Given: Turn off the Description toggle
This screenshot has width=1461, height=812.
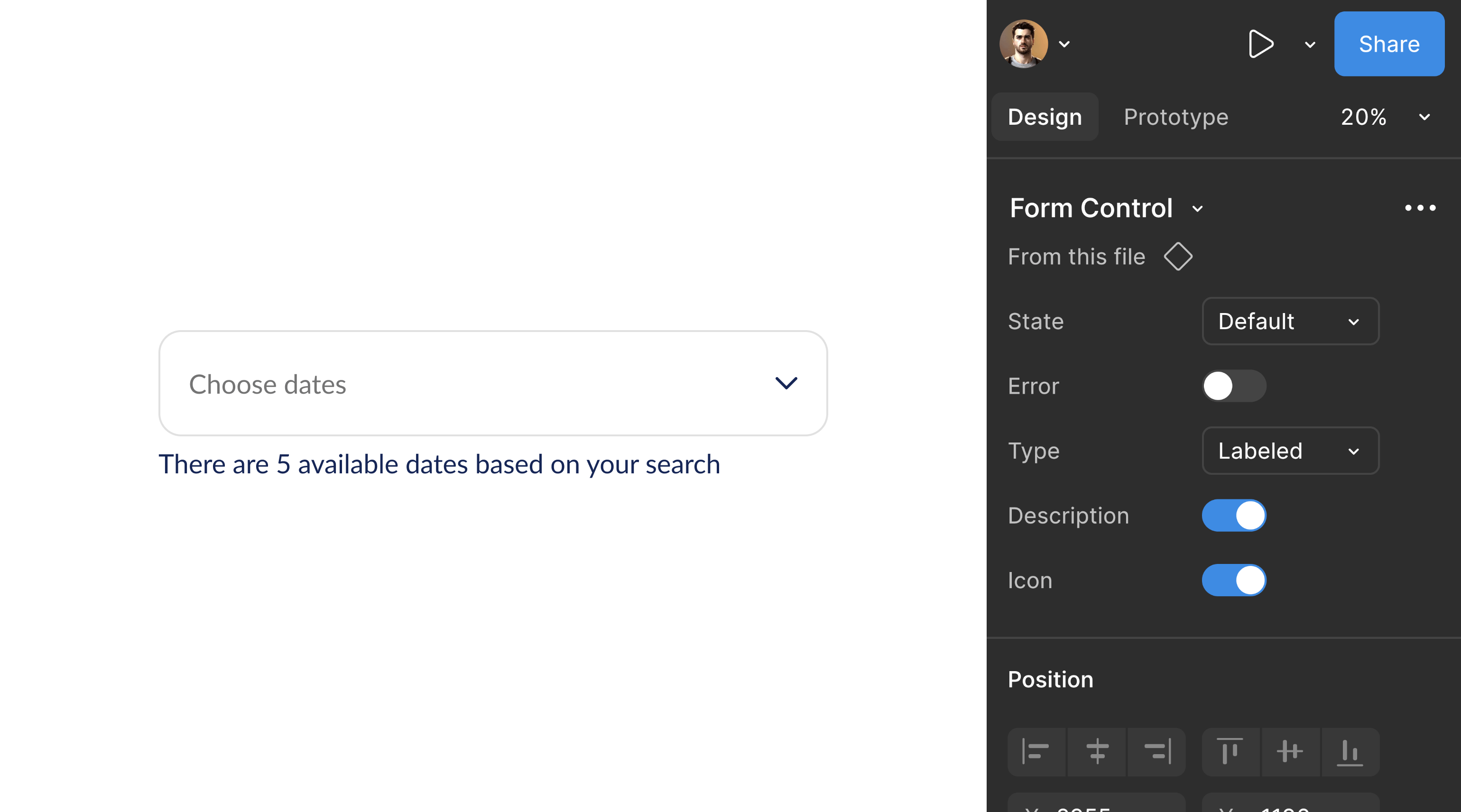Looking at the screenshot, I should point(1234,516).
